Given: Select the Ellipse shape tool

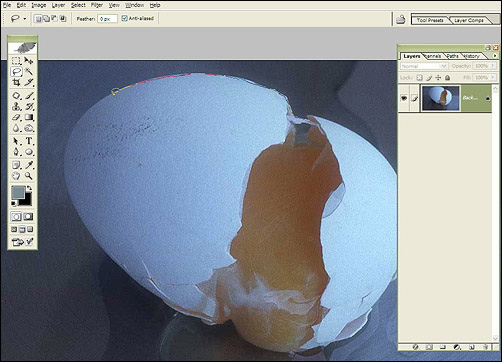Looking at the screenshot, I should (29, 152).
